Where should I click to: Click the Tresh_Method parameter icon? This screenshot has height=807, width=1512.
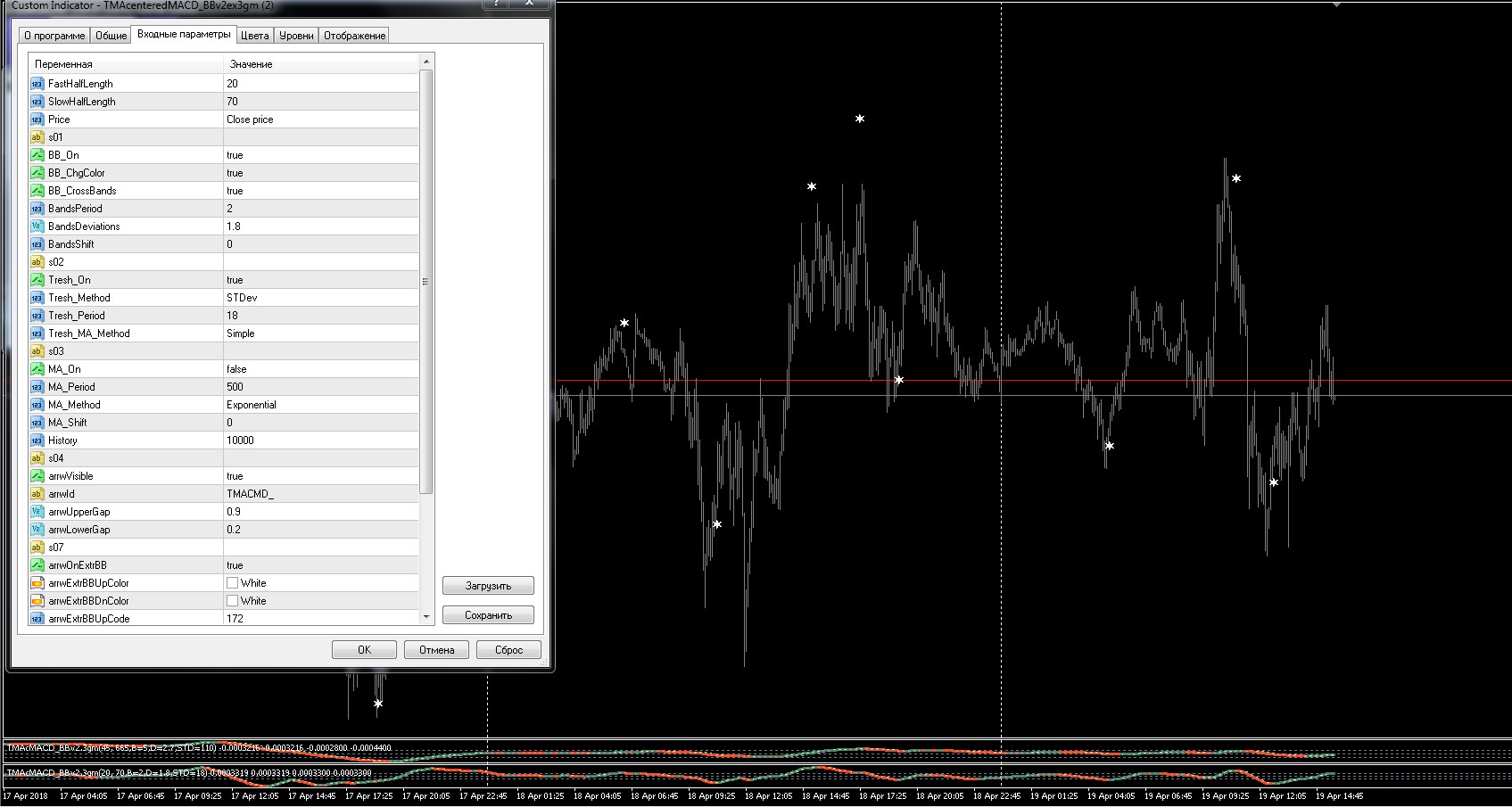coord(37,298)
